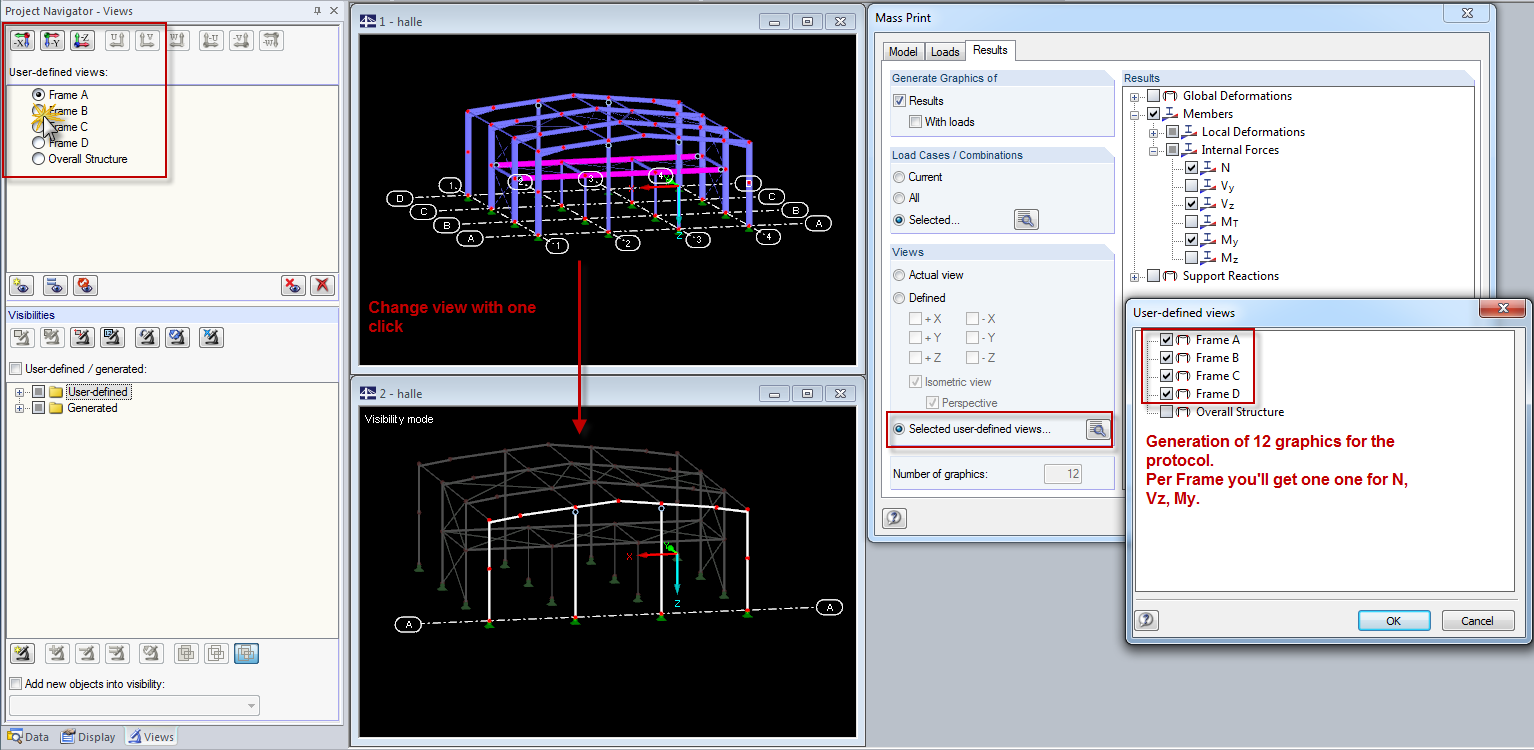The width and height of the screenshot is (1534, 750).
Task: Click the create new view eye icon
Action: point(22,286)
